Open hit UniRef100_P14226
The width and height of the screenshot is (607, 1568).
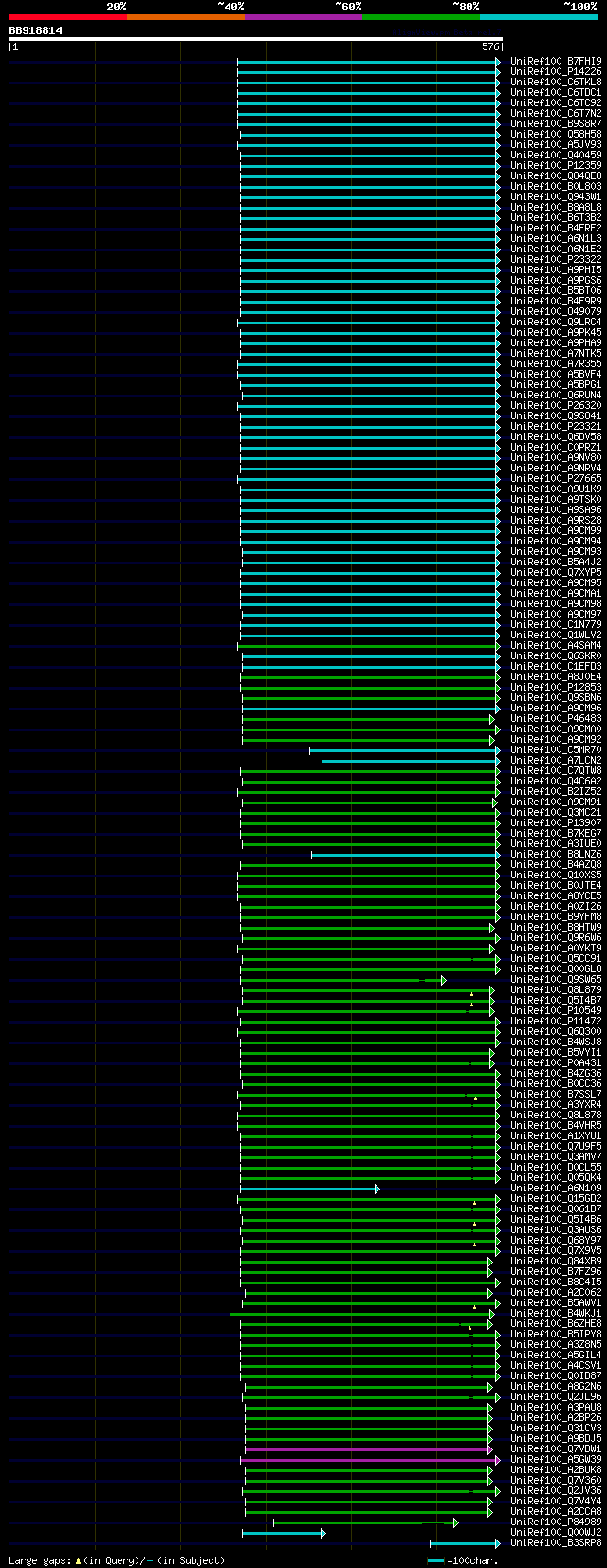(556, 71)
